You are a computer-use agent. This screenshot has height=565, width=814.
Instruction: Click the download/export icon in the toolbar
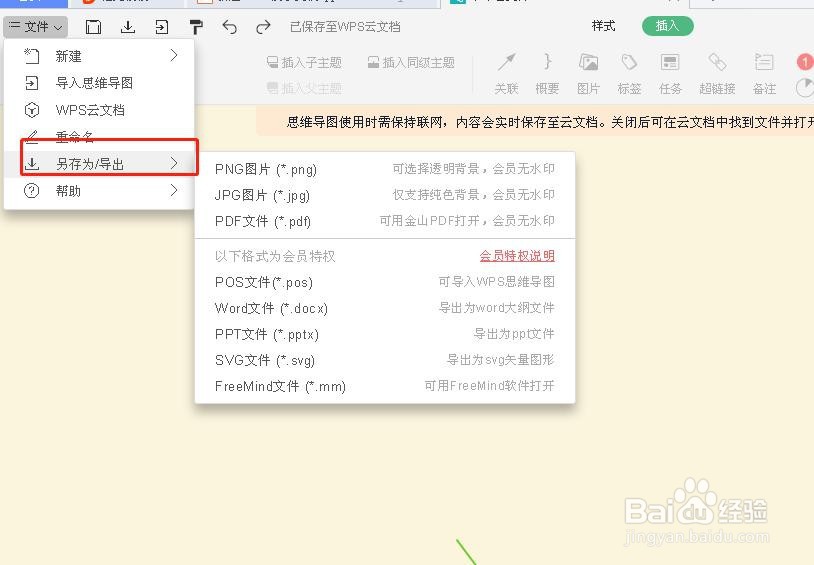pos(128,26)
